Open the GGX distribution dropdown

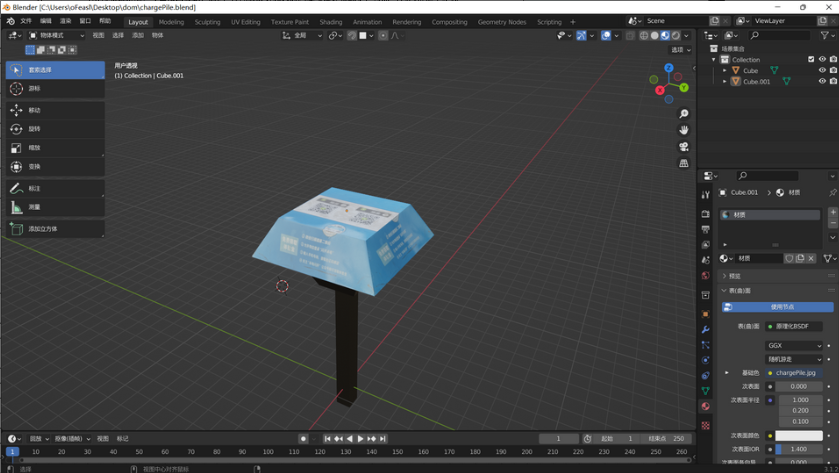[794, 346]
